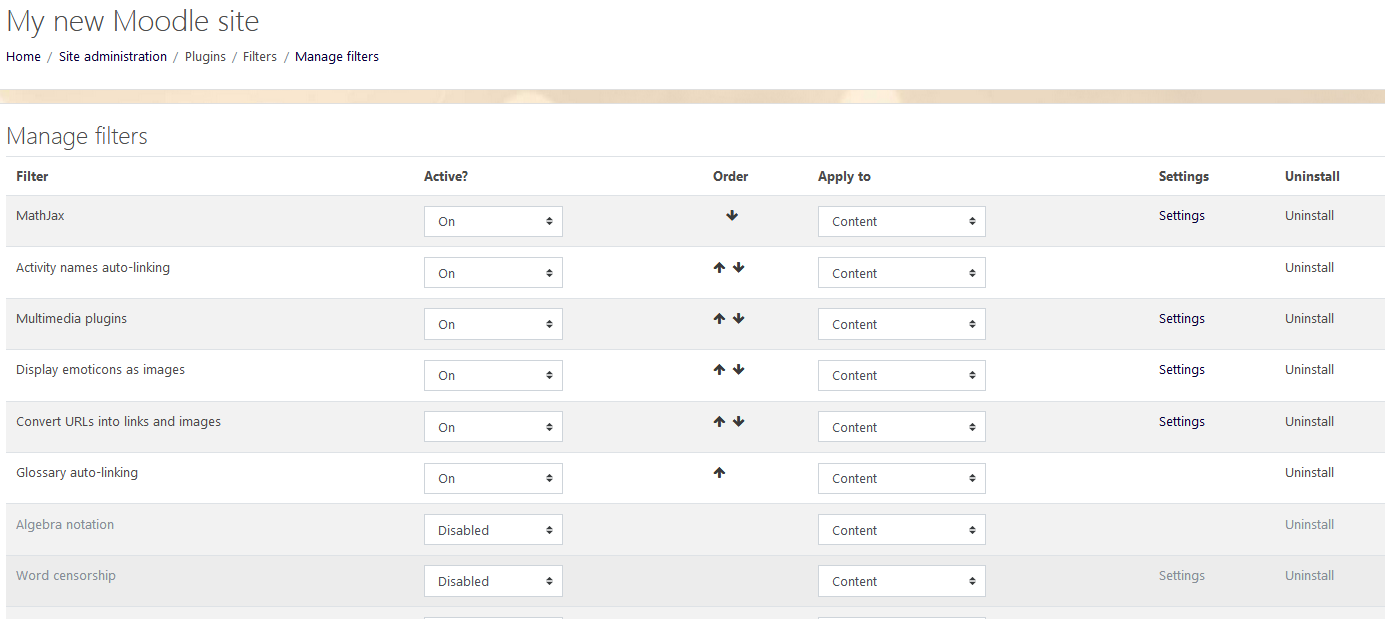
Task: Click the MathJax filter name
Action: tap(40, 215)
